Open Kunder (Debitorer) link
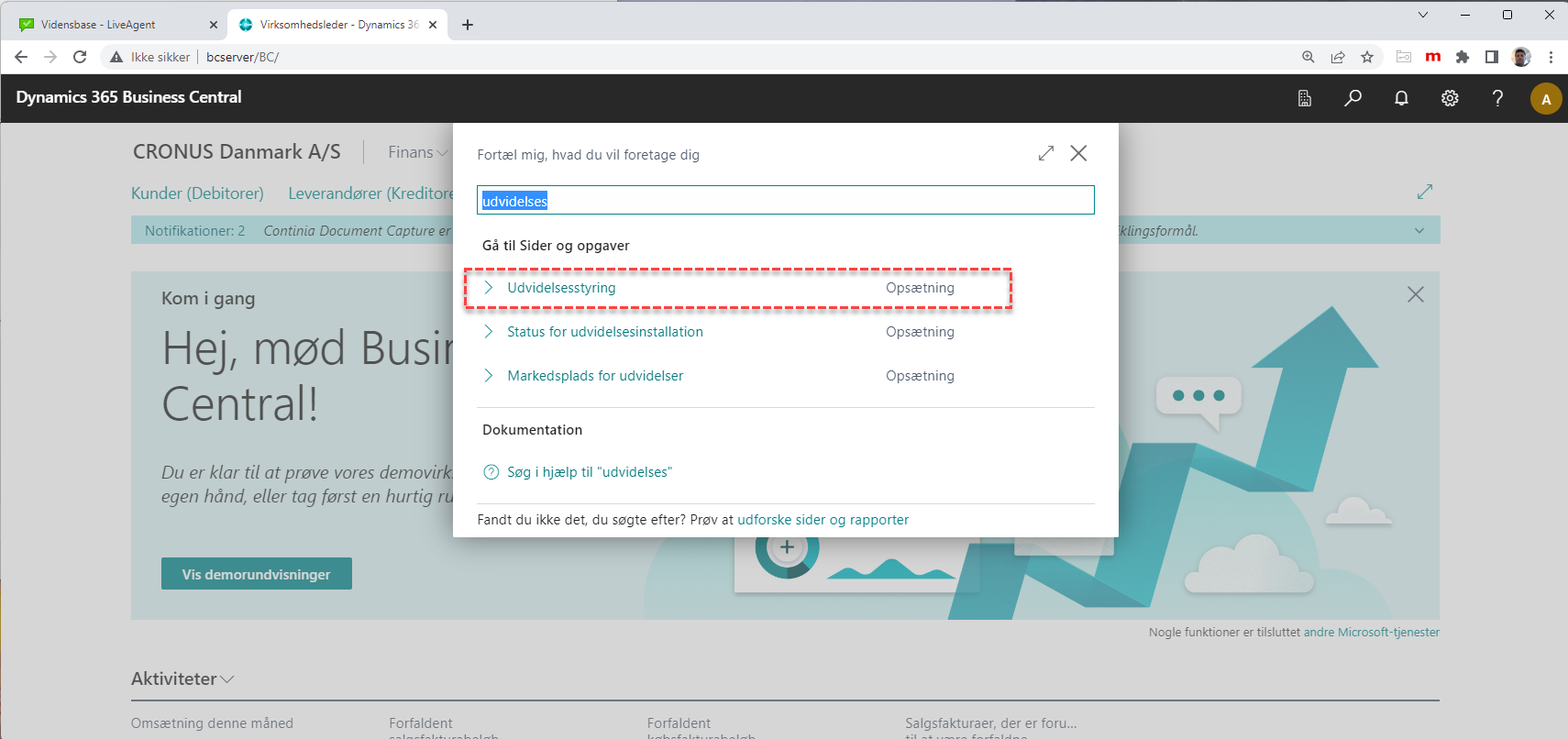 197,193
